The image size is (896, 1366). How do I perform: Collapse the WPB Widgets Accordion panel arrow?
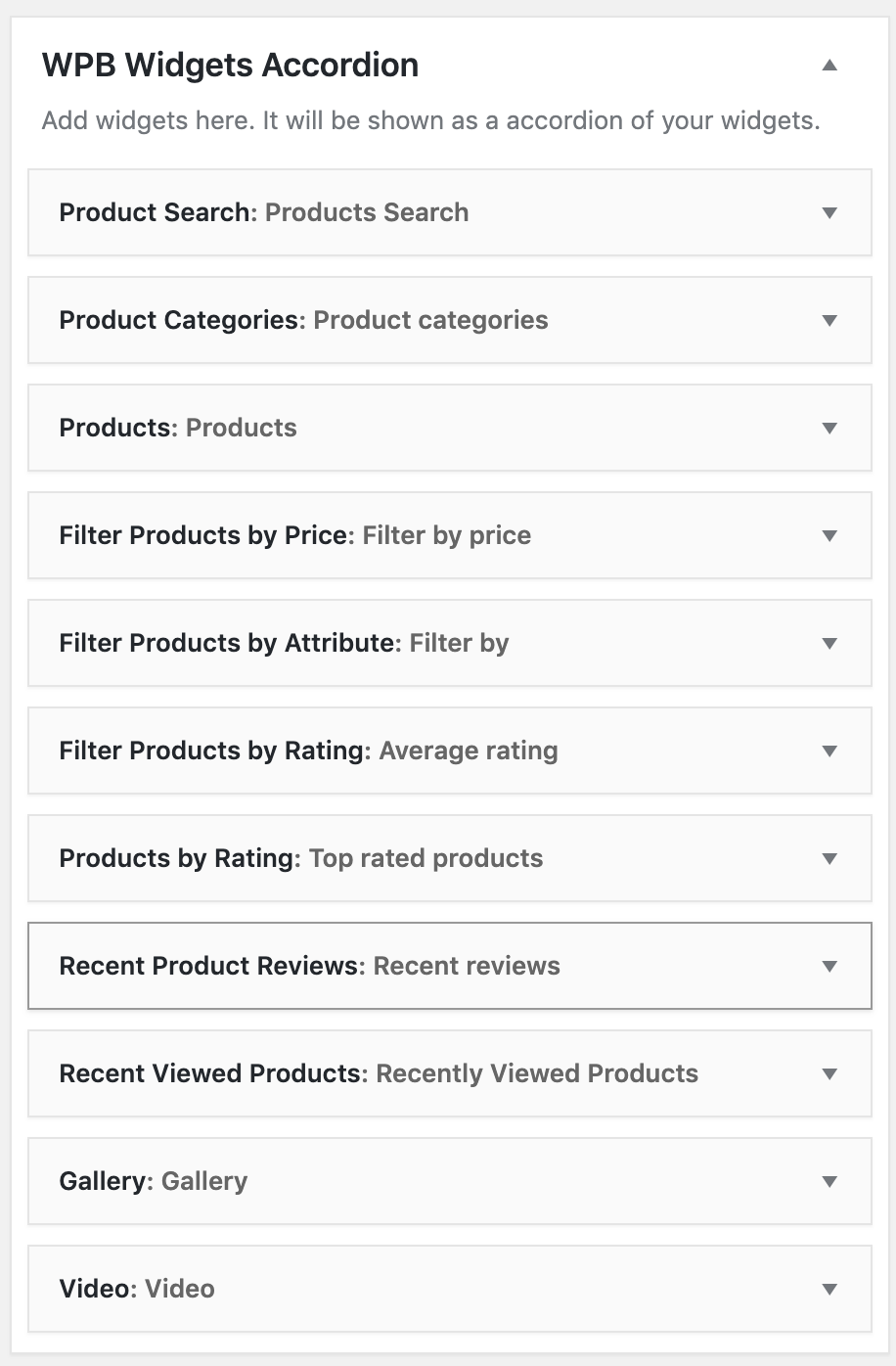pyautogui.click(x=829, y=66)
